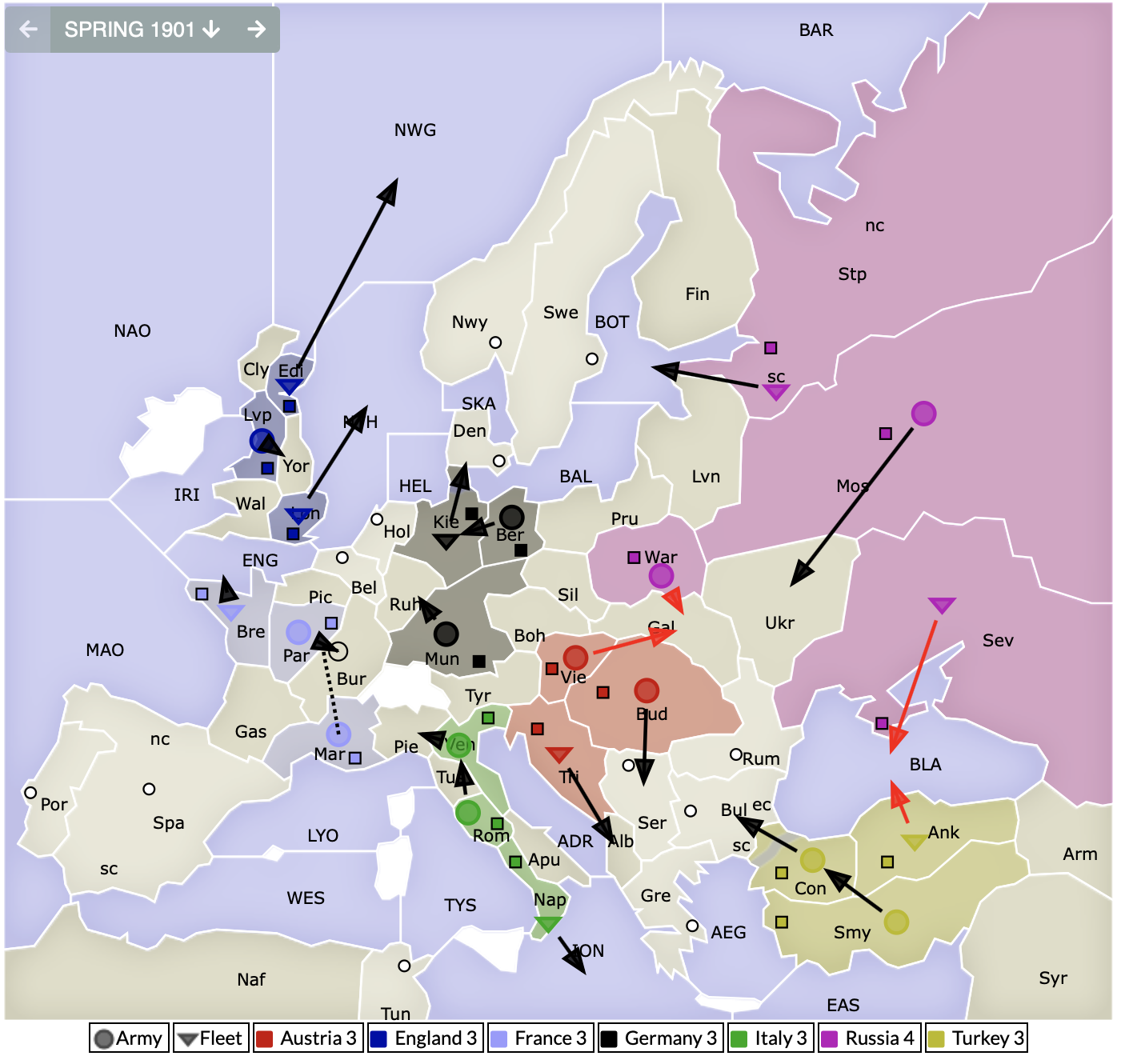Click the England 3 legend entry
Image resolution: width=1125 pixels, height=1064 pixels.
425,1038
